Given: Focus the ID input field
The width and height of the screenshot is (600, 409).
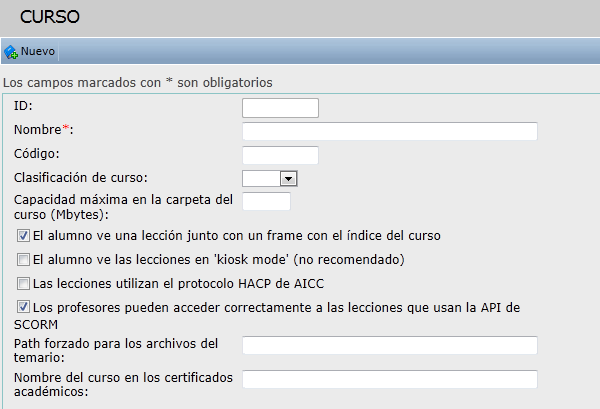Looking at the screenshot, I should 280,108.
